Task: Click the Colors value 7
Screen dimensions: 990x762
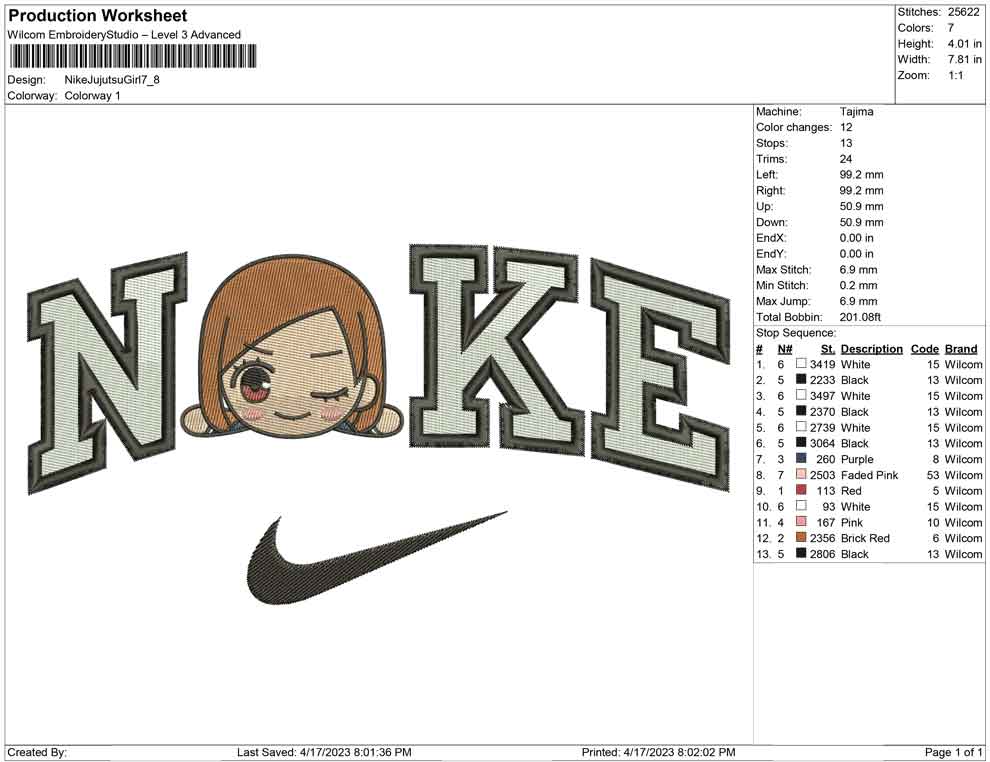Action: tap(951, 28)
